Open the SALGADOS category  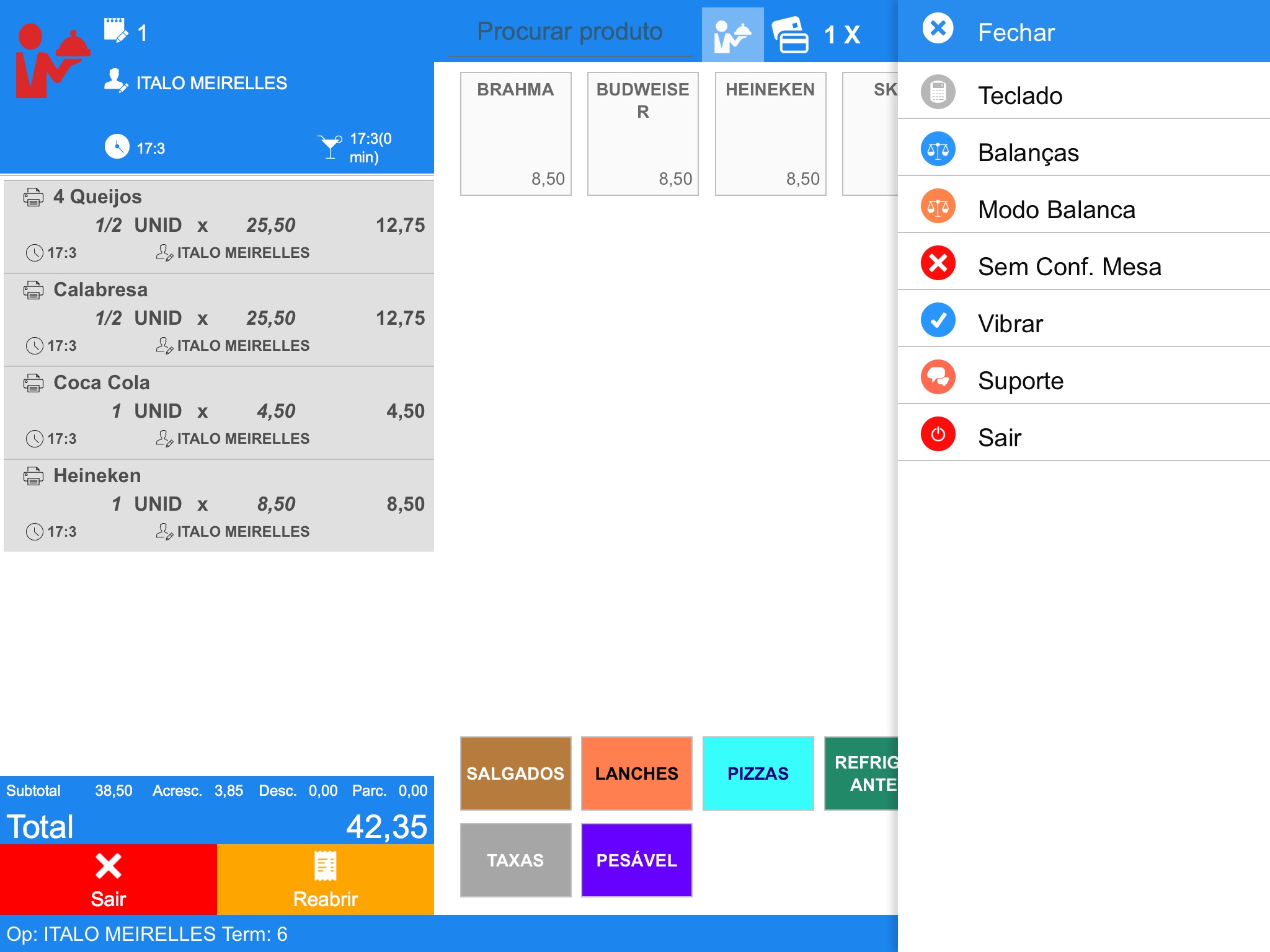516,773
